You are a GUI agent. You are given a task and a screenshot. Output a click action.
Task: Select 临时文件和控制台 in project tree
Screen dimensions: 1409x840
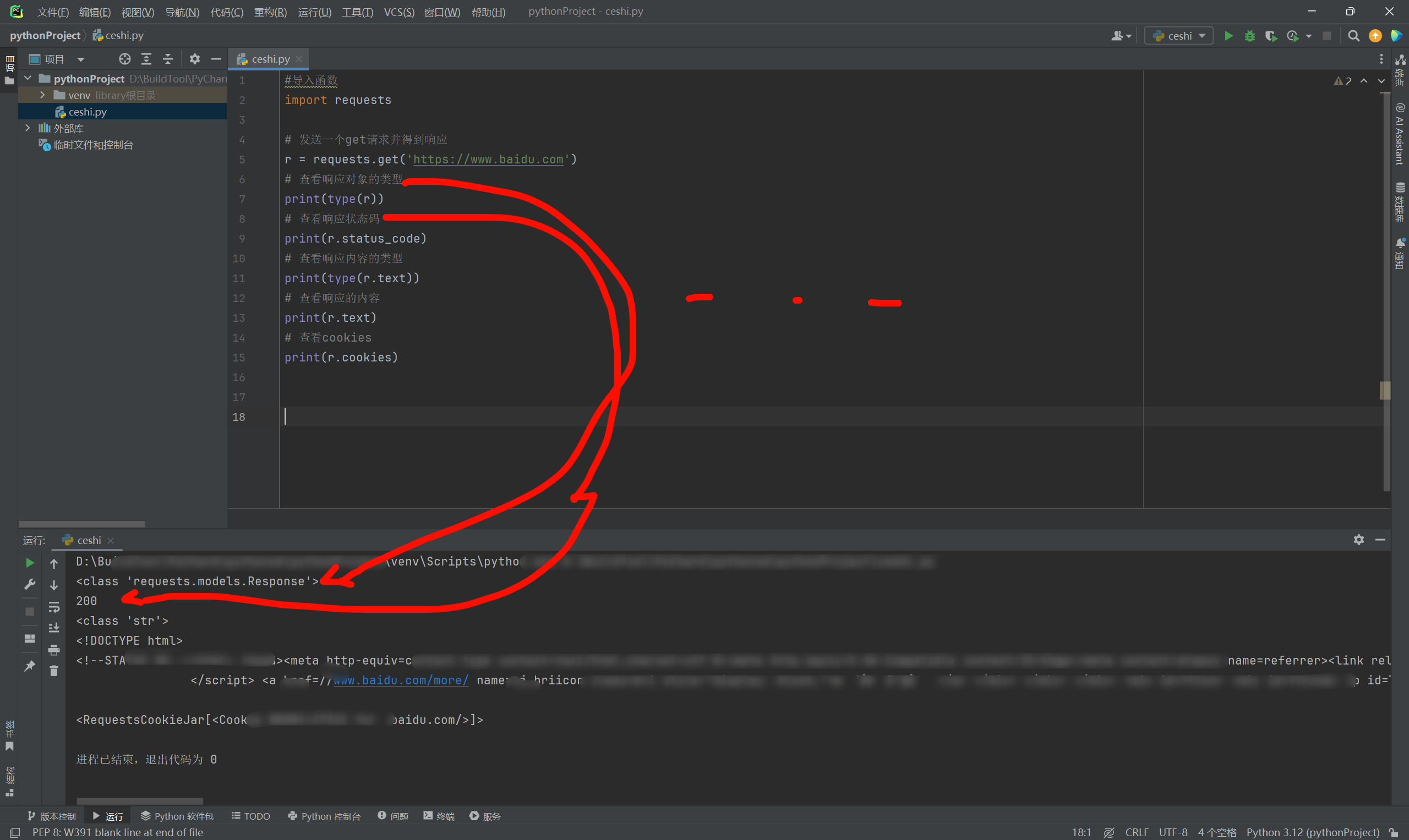[93, 145]
